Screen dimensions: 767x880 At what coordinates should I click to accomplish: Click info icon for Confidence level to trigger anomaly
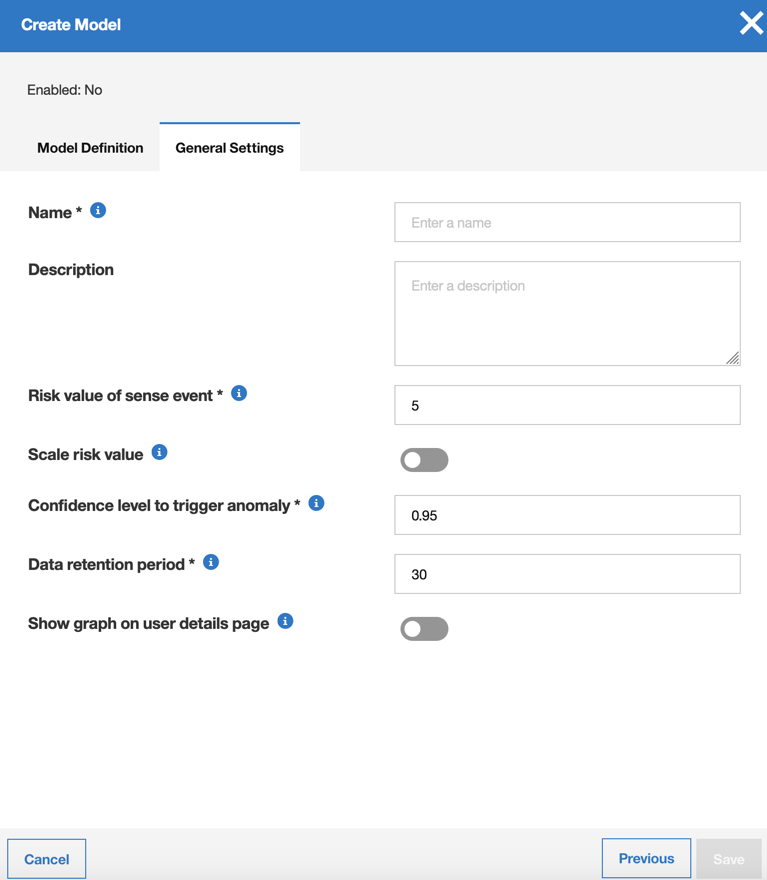click(x=316, y=503)
